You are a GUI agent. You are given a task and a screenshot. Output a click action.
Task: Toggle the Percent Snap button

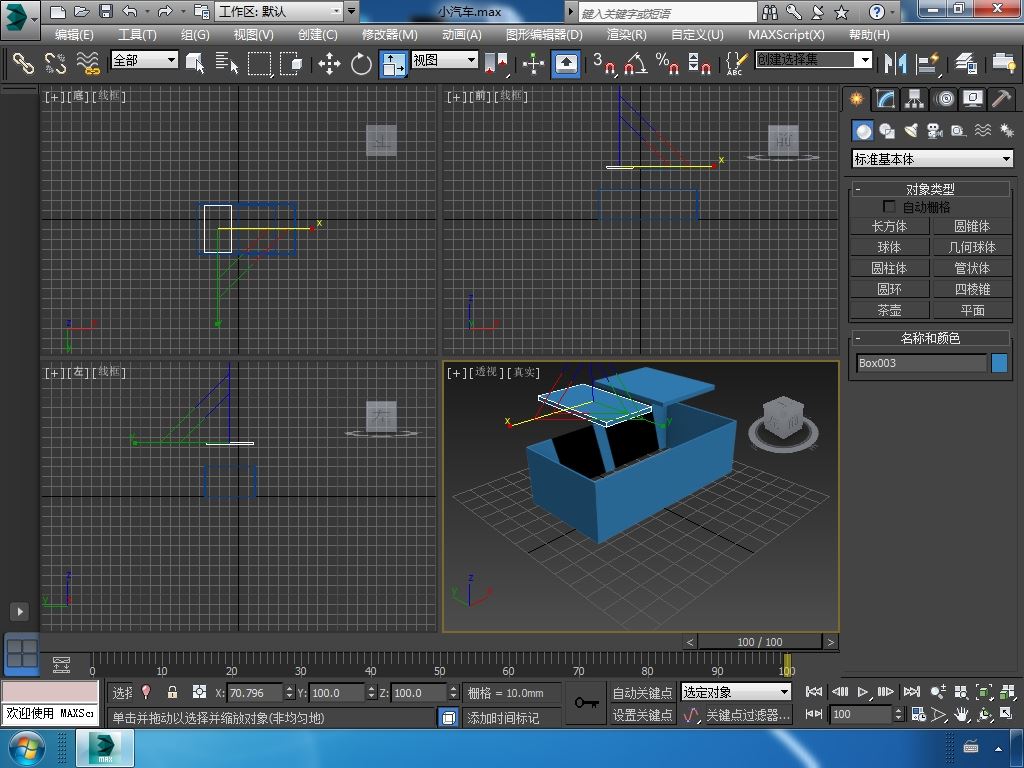coord(667,63)
